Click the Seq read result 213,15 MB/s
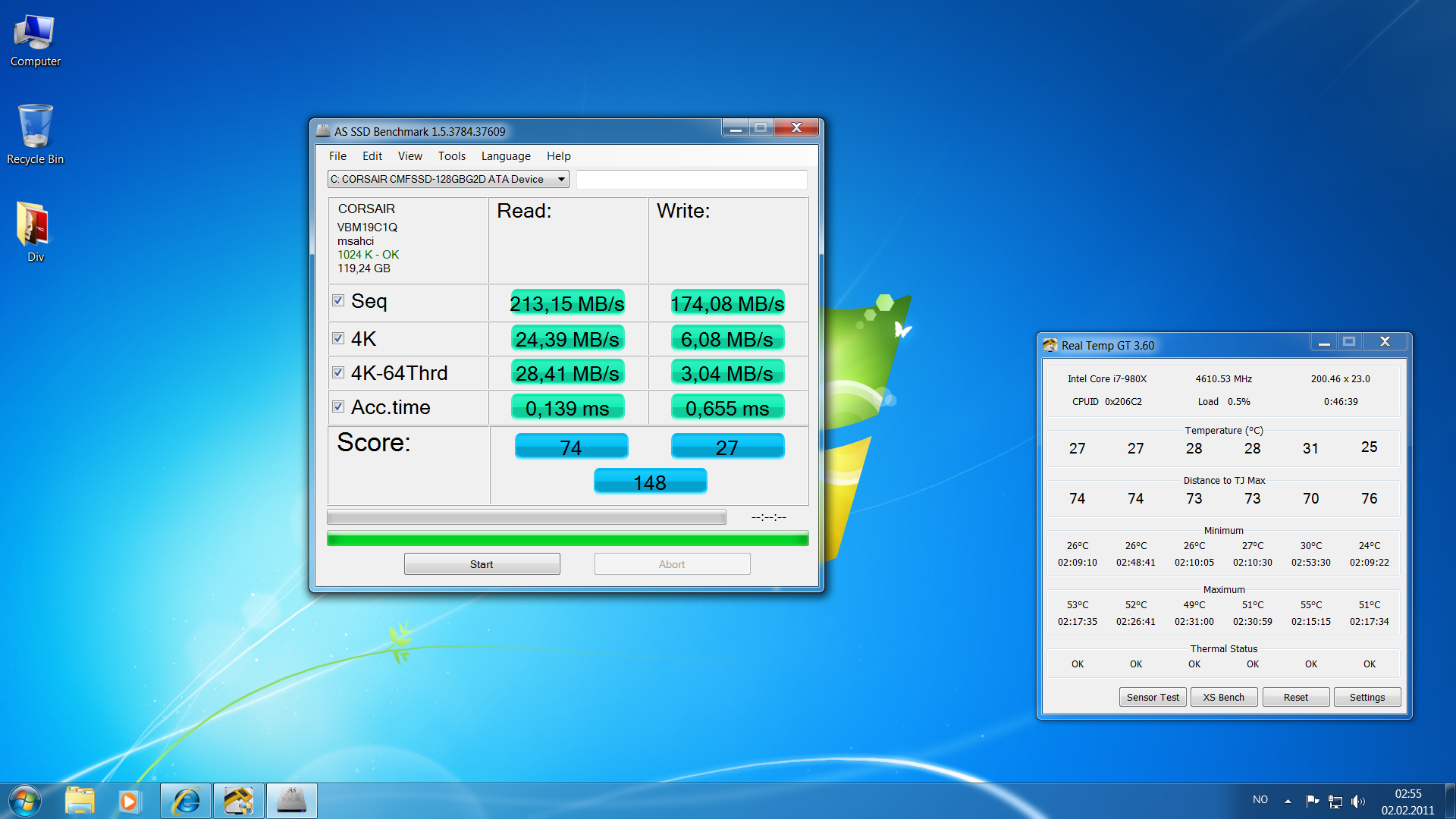Image resolution: width=1456 pixels, height=819 pixels. (x=567, y=303)
